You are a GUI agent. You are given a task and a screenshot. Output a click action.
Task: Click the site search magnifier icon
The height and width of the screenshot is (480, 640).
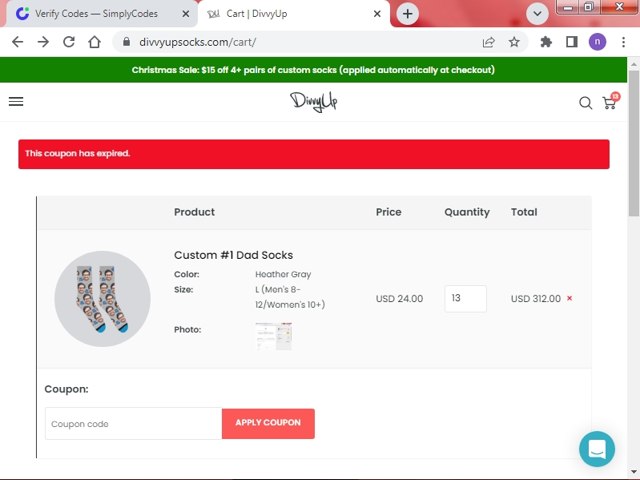(586, 102)
